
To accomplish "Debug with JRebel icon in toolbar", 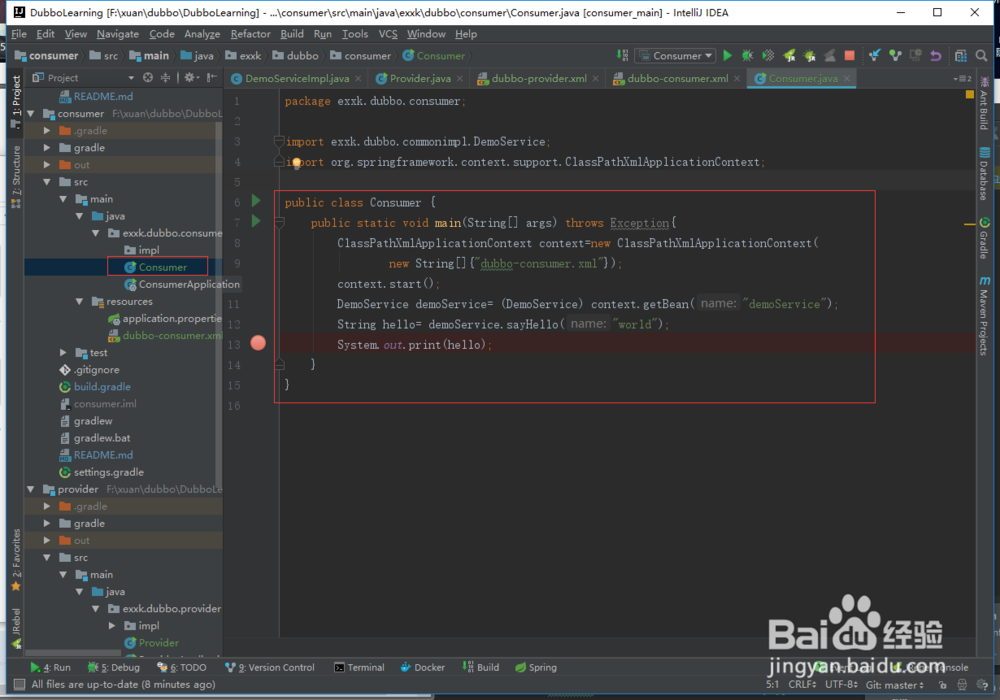I will coord(809,56).
